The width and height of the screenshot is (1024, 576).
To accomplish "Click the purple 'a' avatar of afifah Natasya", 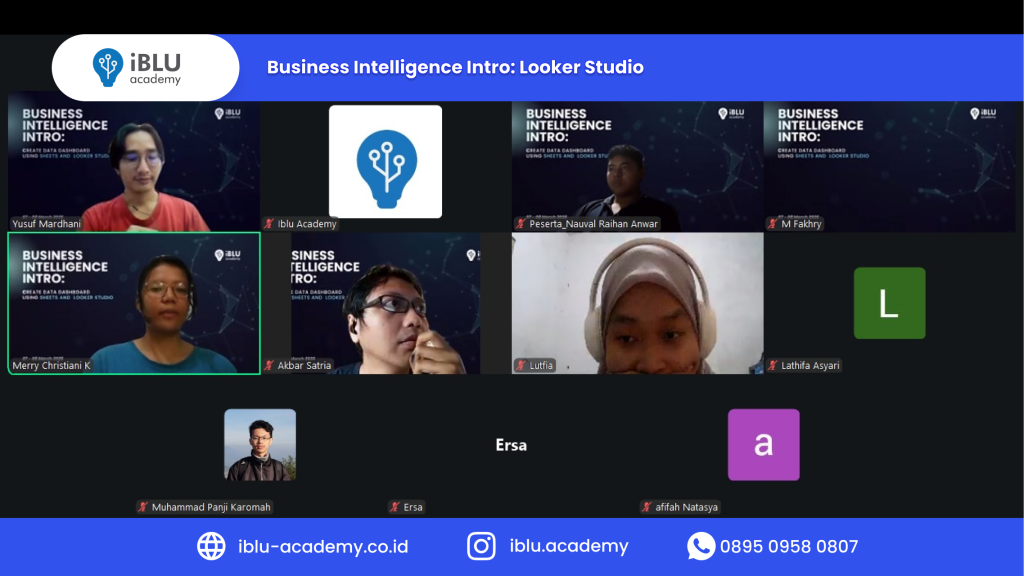I will pos(763,445).
